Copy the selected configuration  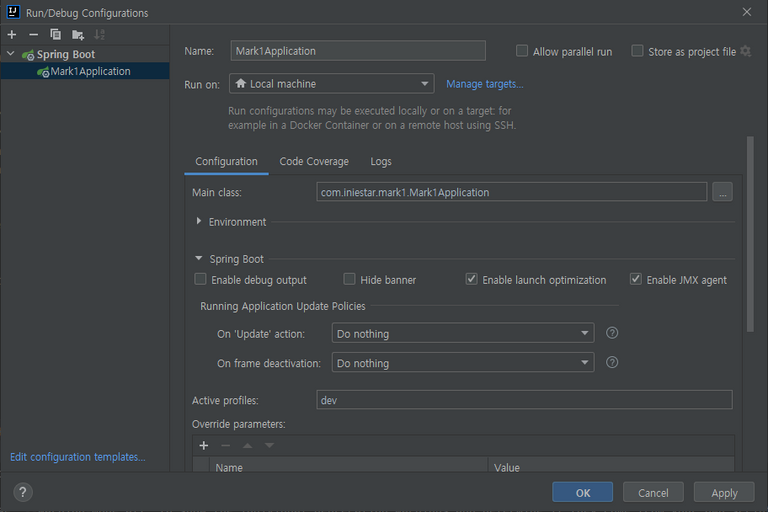(55, 34)
